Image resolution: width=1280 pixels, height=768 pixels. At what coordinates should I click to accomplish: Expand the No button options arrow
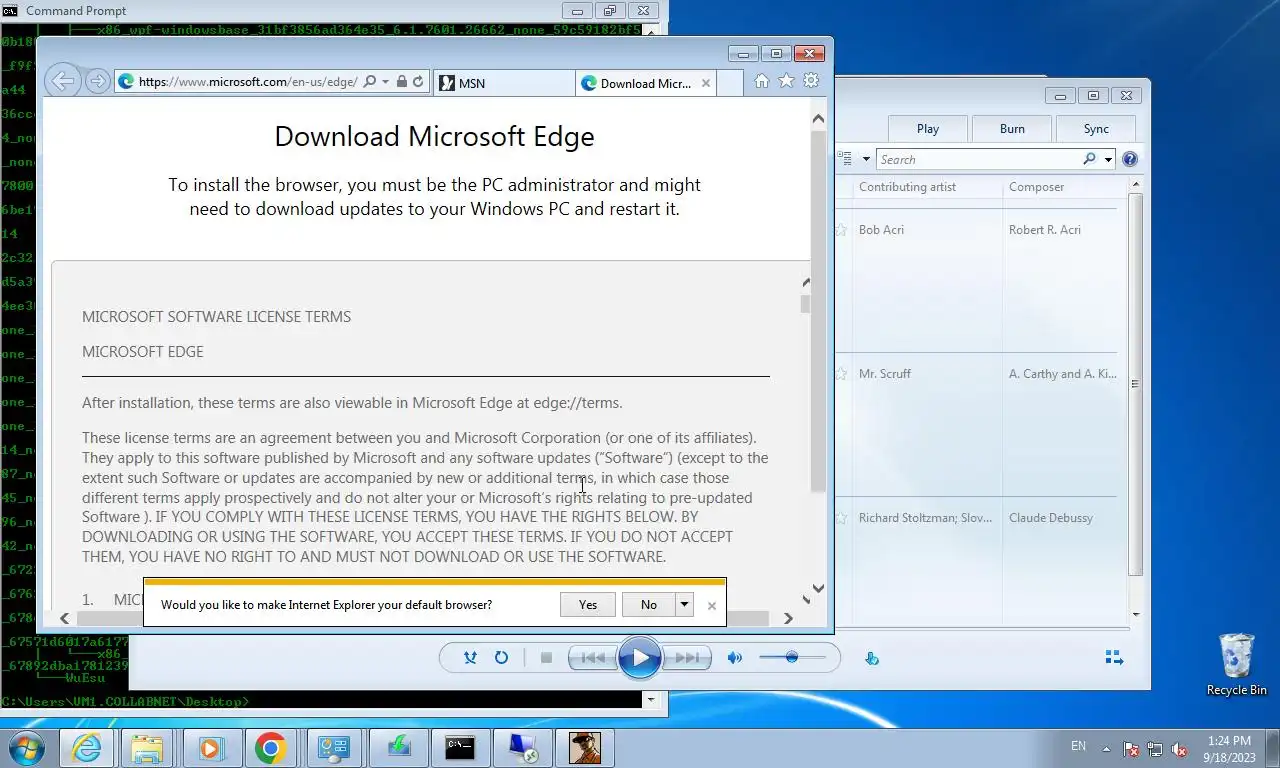[684, 604]
